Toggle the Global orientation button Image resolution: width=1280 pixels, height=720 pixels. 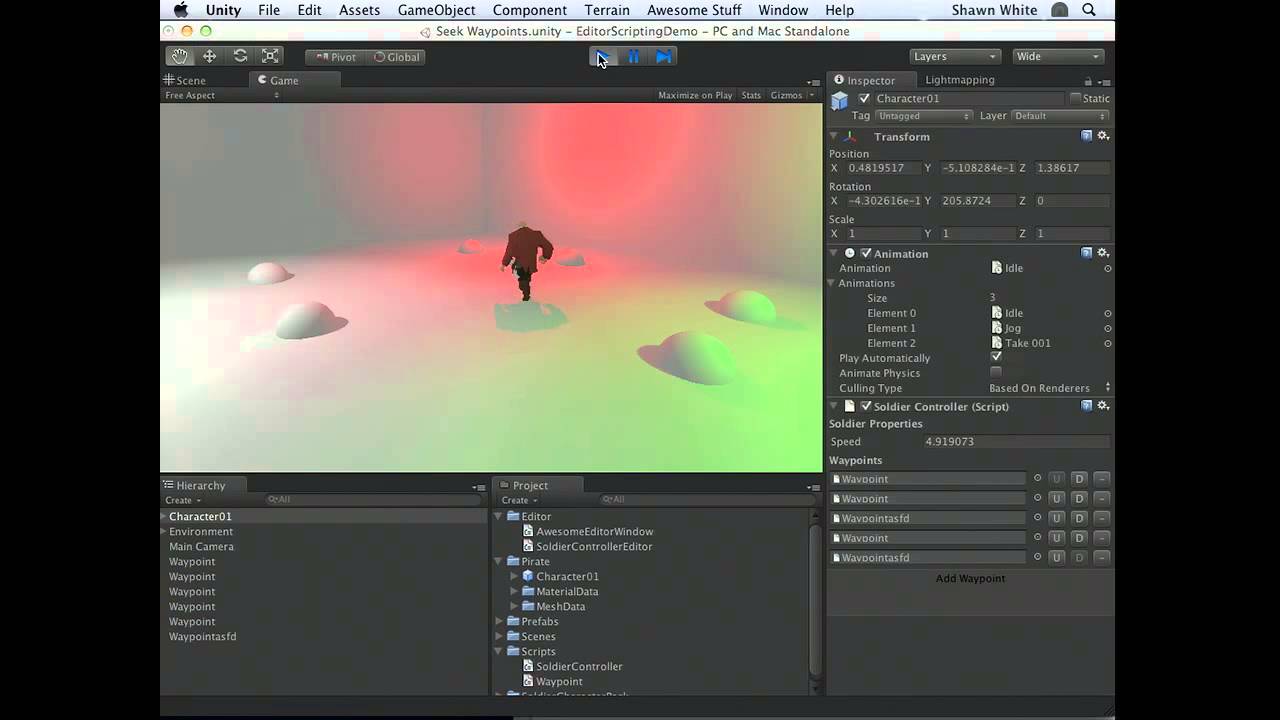point(397,57)
